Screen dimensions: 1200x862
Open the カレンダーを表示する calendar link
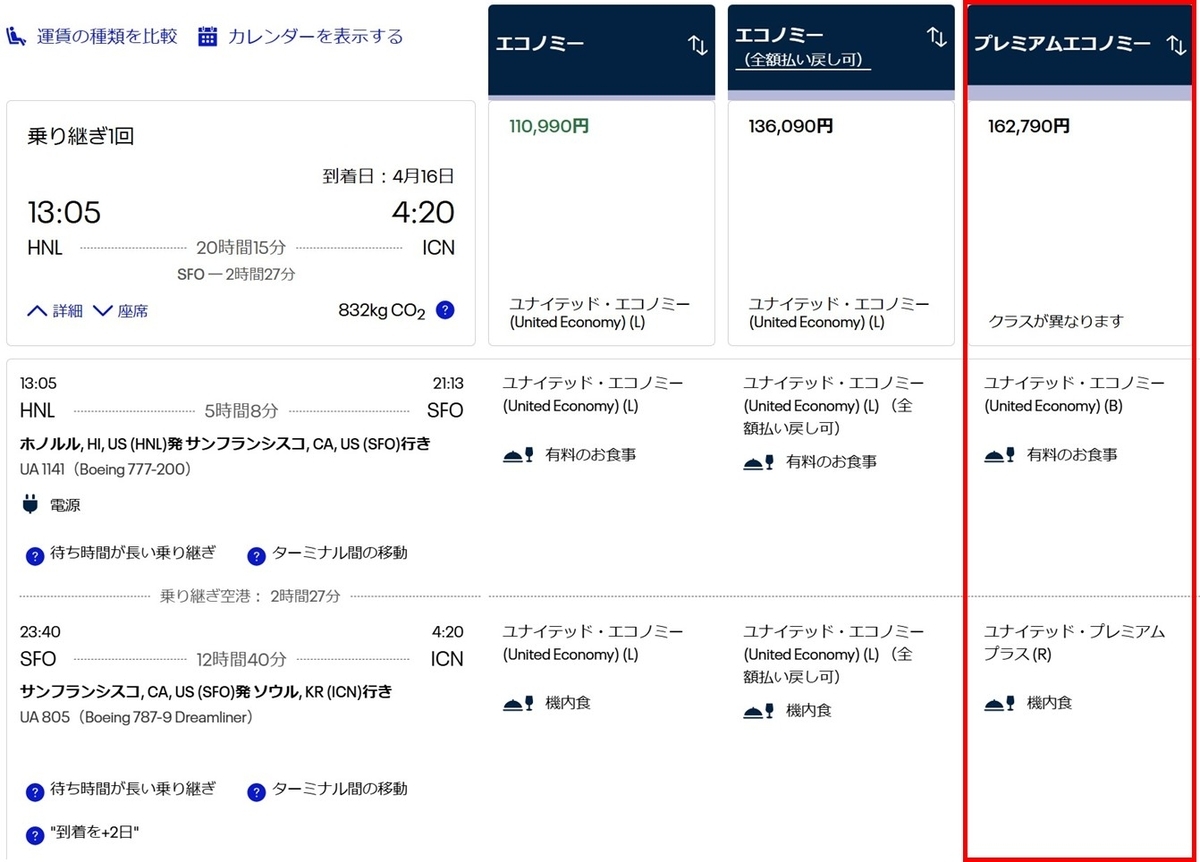[x=316, y=37]
